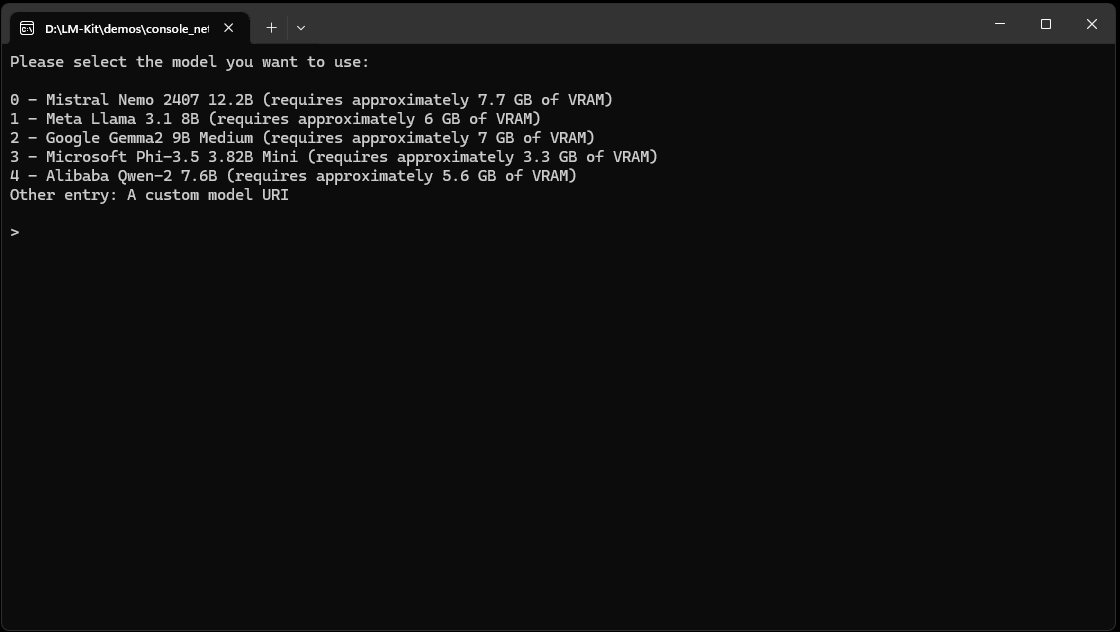Click the "Please select the model" prompt line
1120x632 pixels.
pyautogui.click(x=189, y=62)
